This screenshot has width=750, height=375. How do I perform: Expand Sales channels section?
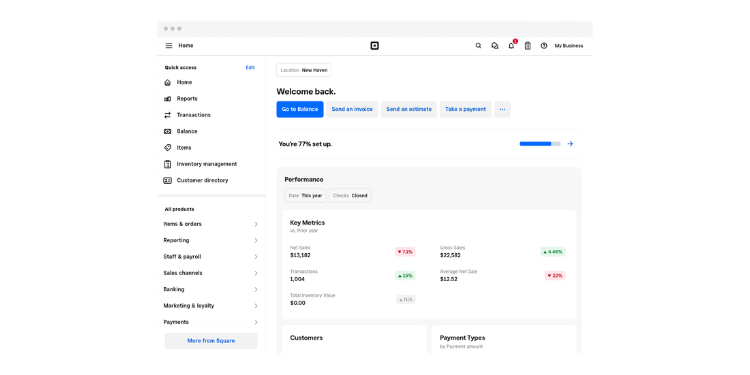(x=211, y=273)
